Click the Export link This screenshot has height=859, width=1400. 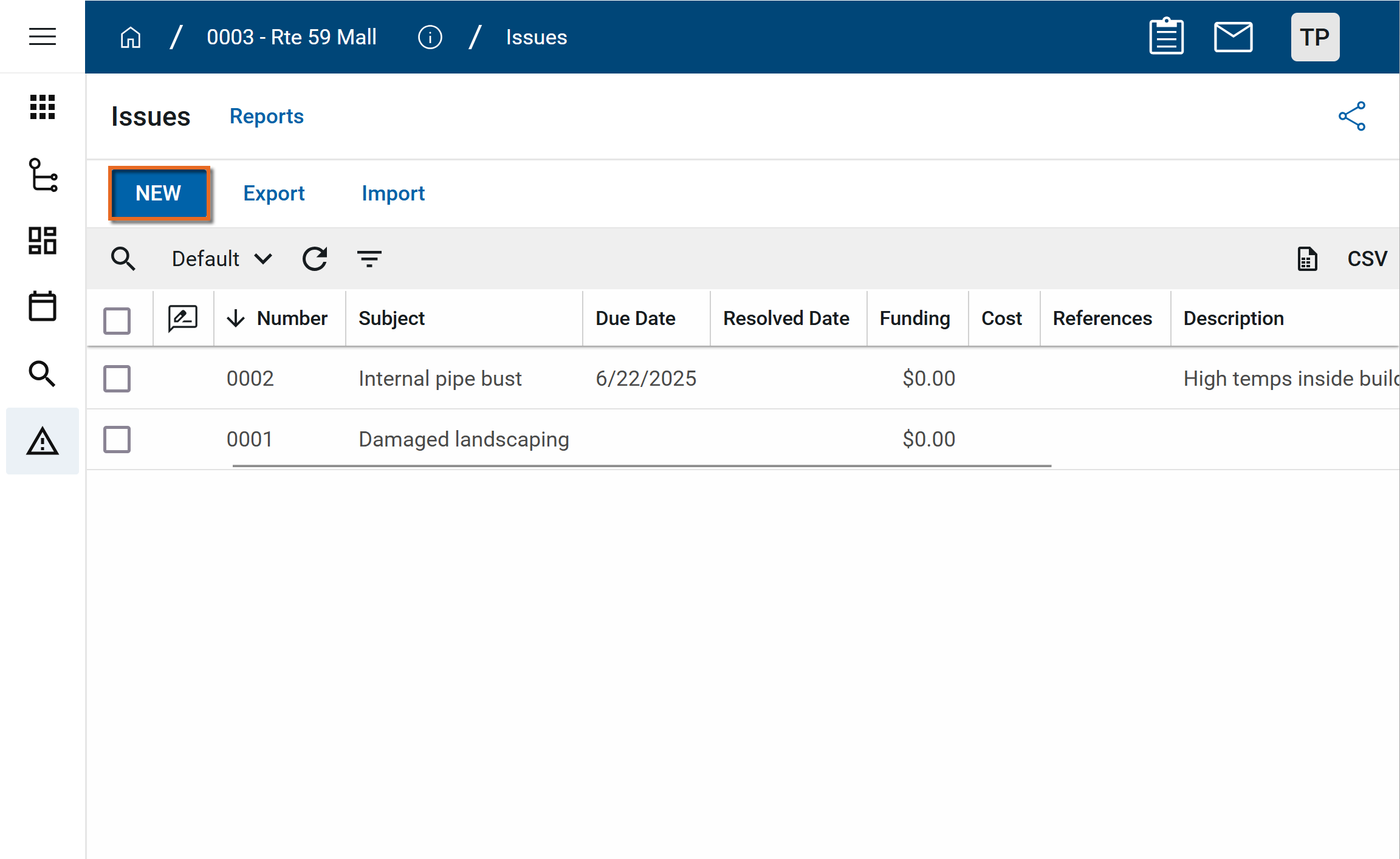pos(274,193)
